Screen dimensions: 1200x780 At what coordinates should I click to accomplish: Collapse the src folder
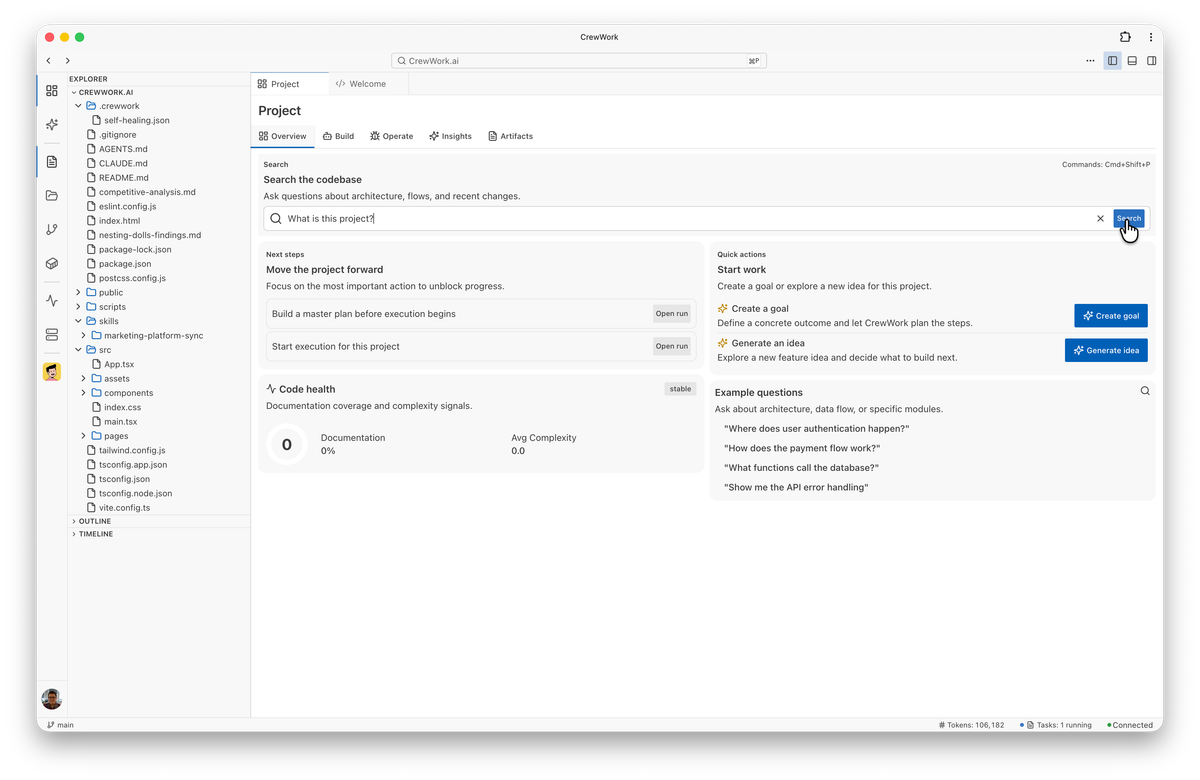click(79, 350)
